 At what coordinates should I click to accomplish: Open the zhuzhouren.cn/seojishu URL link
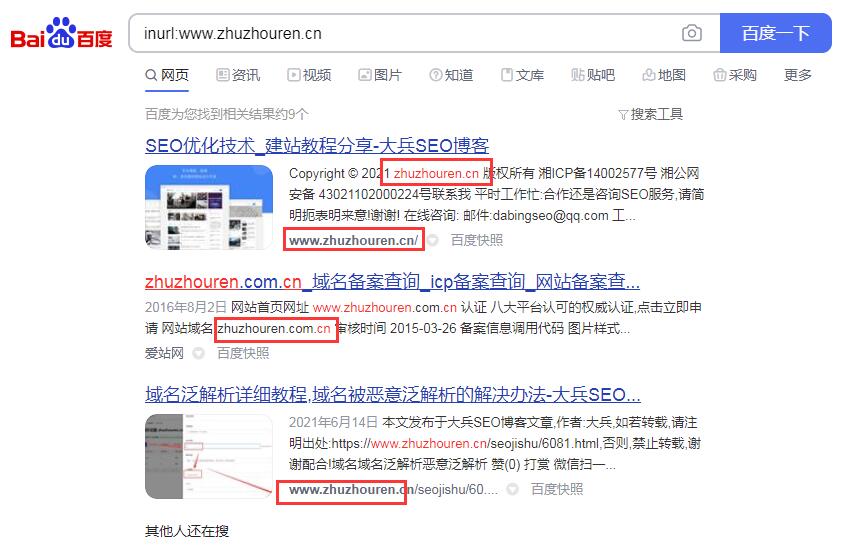click(393, 489)
